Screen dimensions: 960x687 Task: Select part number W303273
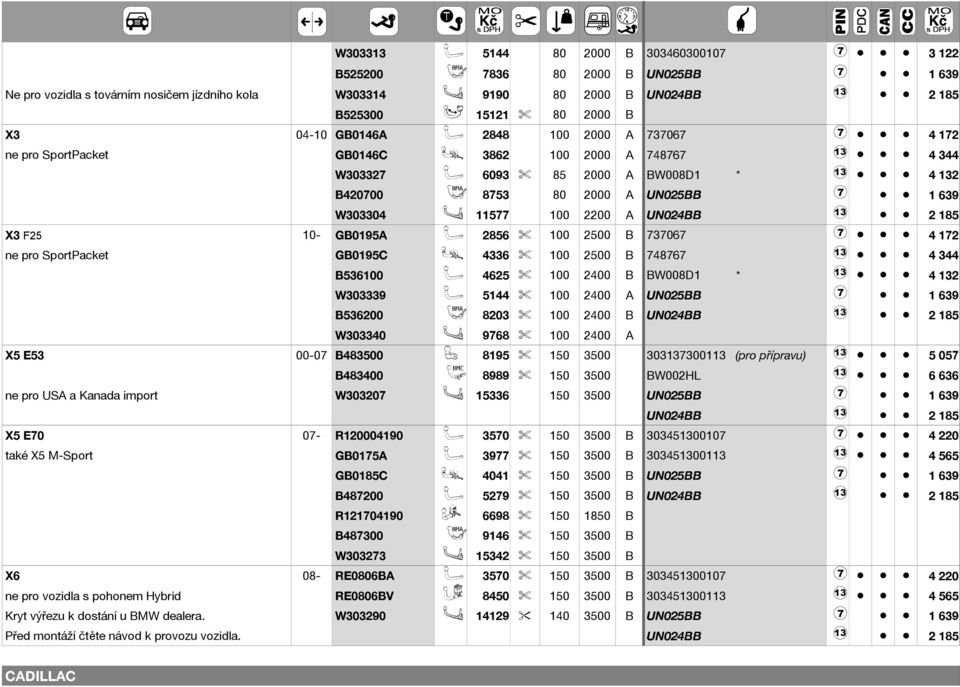(x=360, y=556)
